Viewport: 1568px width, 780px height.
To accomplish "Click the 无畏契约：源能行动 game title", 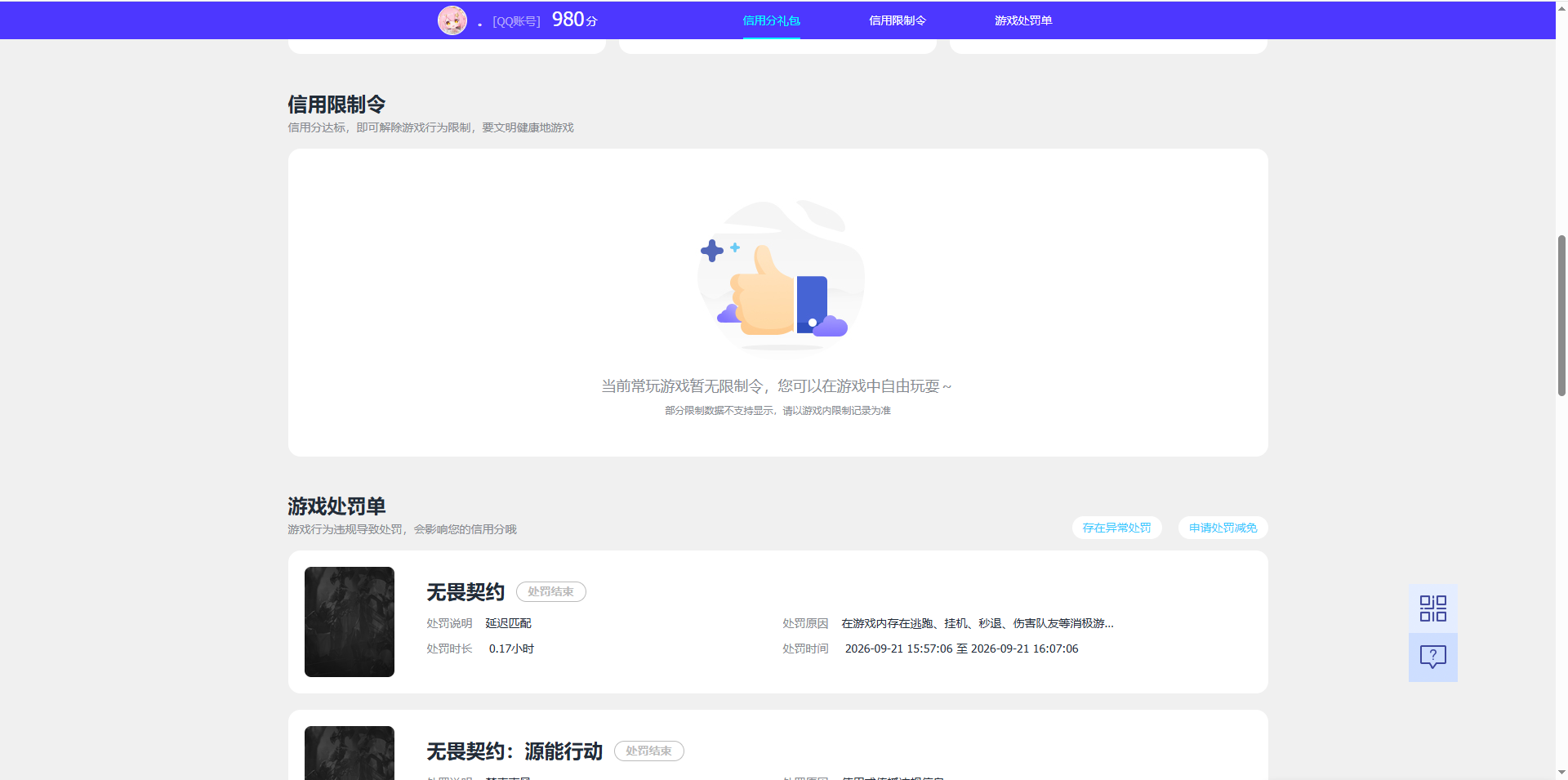I will click(x=514, y=751).
